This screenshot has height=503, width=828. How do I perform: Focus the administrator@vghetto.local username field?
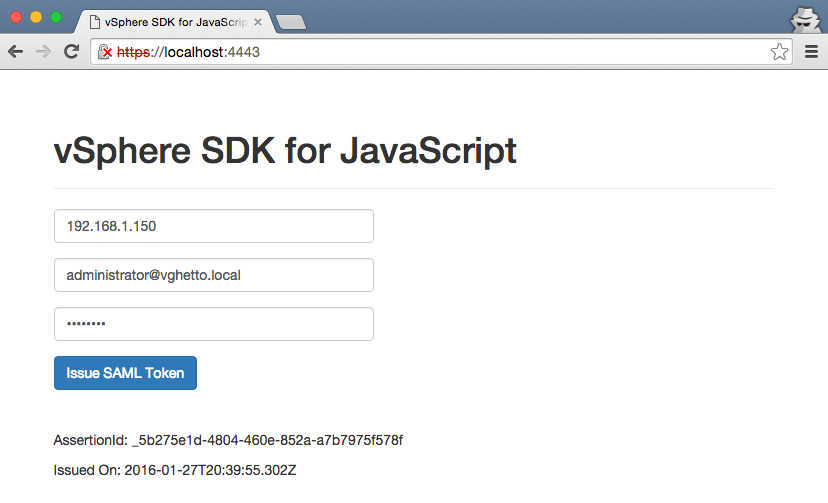[214, 275]
